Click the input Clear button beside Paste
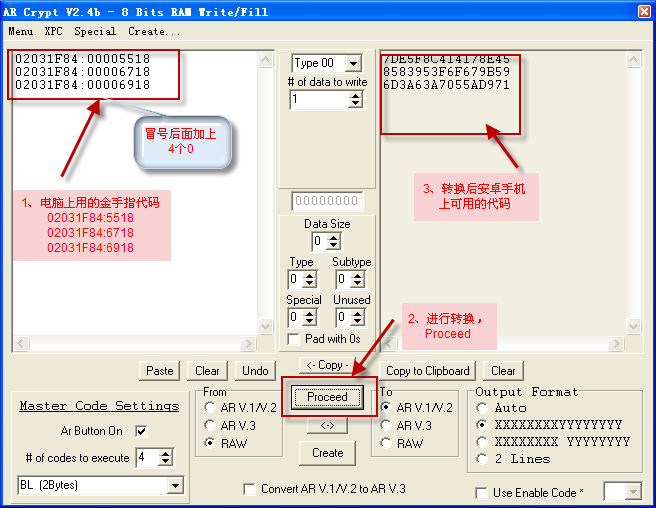Screen dimensions: 656x508 207,371
